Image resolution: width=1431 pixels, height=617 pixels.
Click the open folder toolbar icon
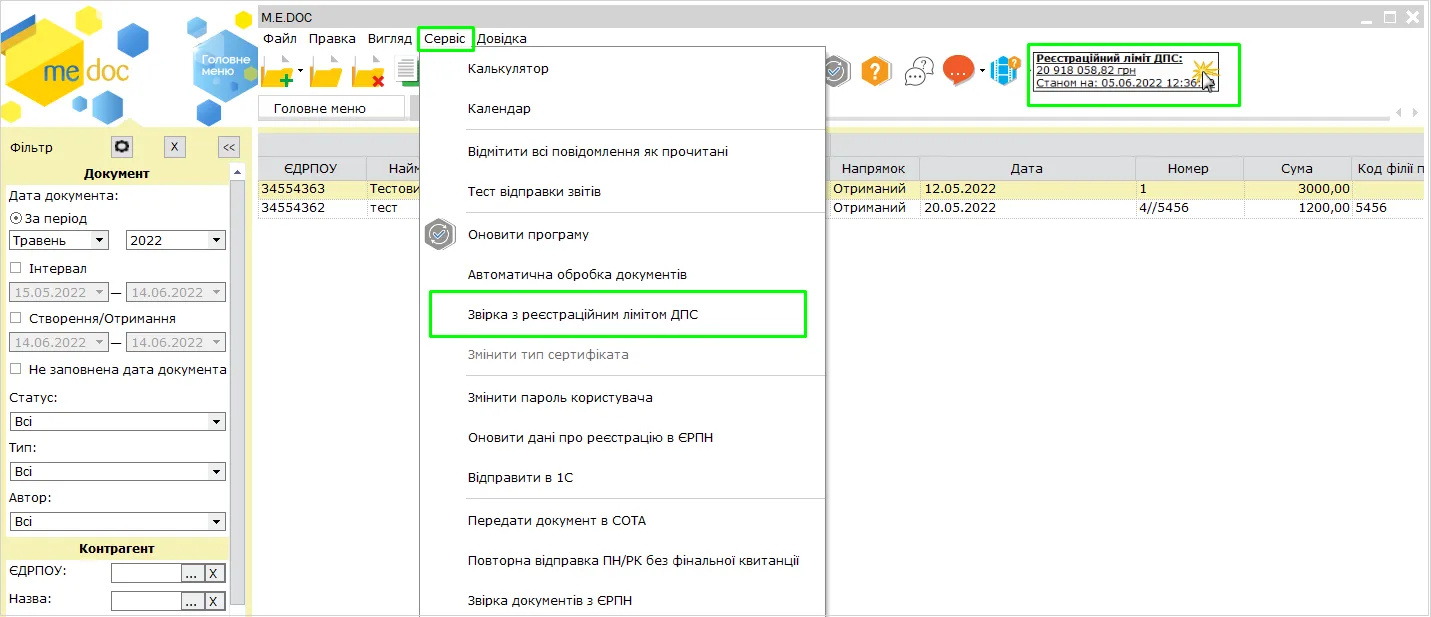coord(326,72)
